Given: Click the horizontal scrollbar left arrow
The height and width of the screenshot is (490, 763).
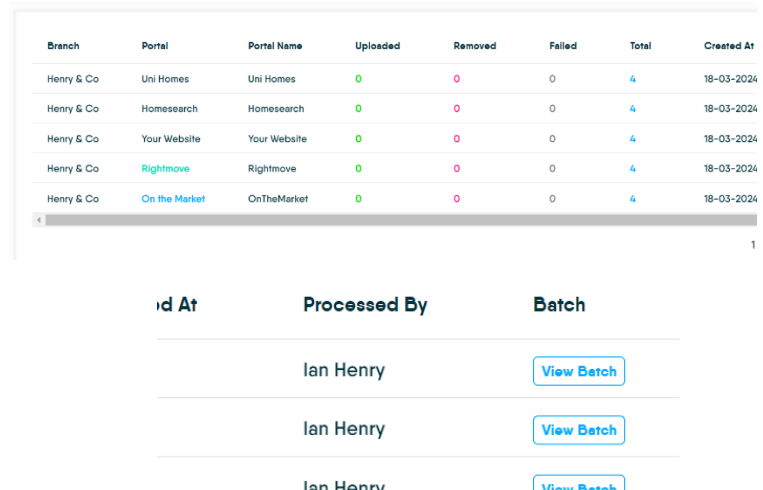Looking at the screenshot, I should pos(39,219).
